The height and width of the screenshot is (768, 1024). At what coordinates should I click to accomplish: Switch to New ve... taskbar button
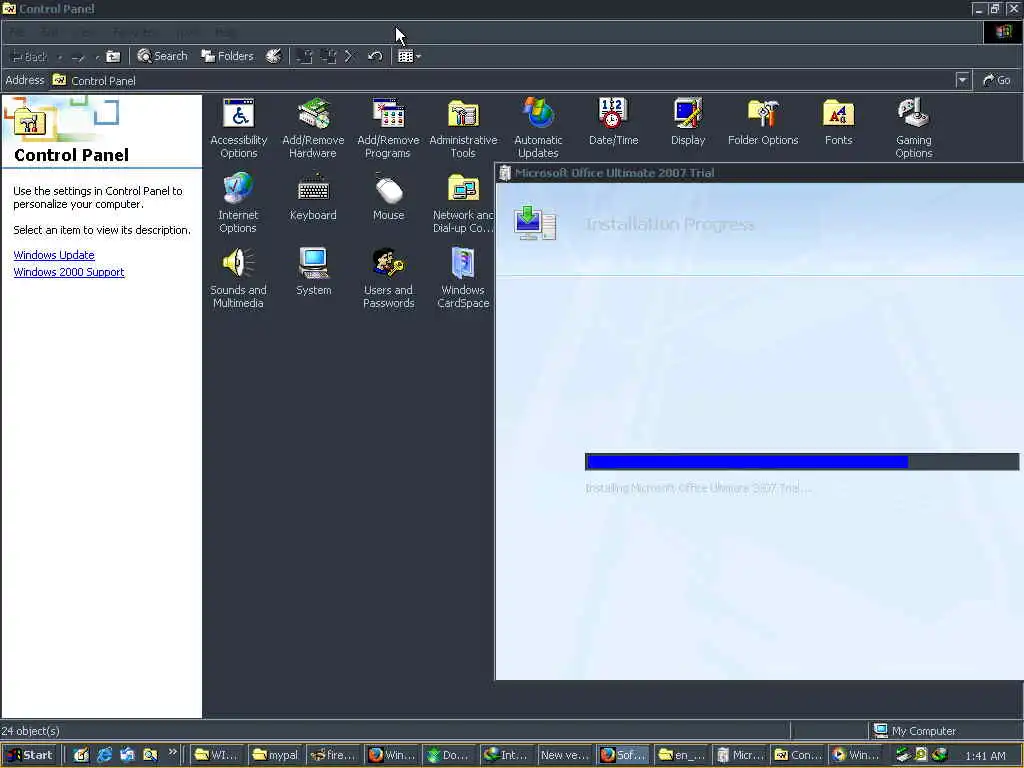565,755
